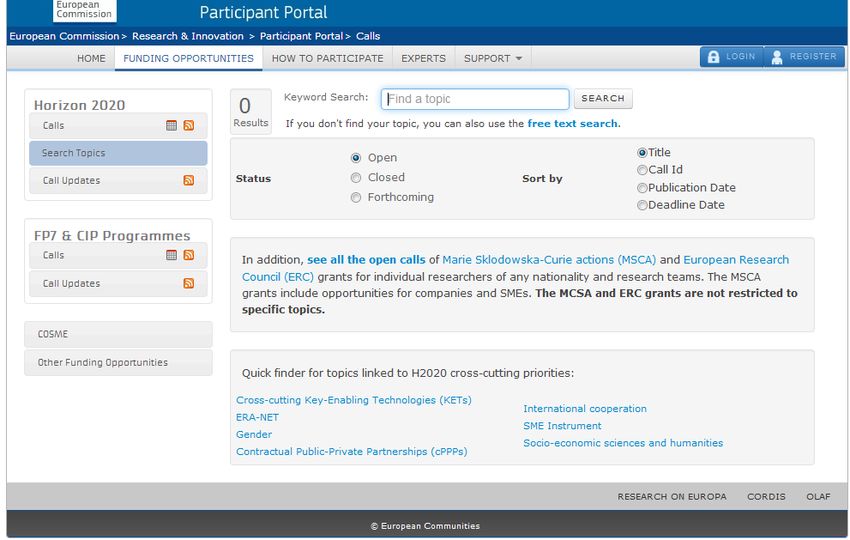Open the FP7 & CIP Call Updates RSS icon
This screenshot has width=850, height=540.
pyautogui.click(x=189, y=283)
